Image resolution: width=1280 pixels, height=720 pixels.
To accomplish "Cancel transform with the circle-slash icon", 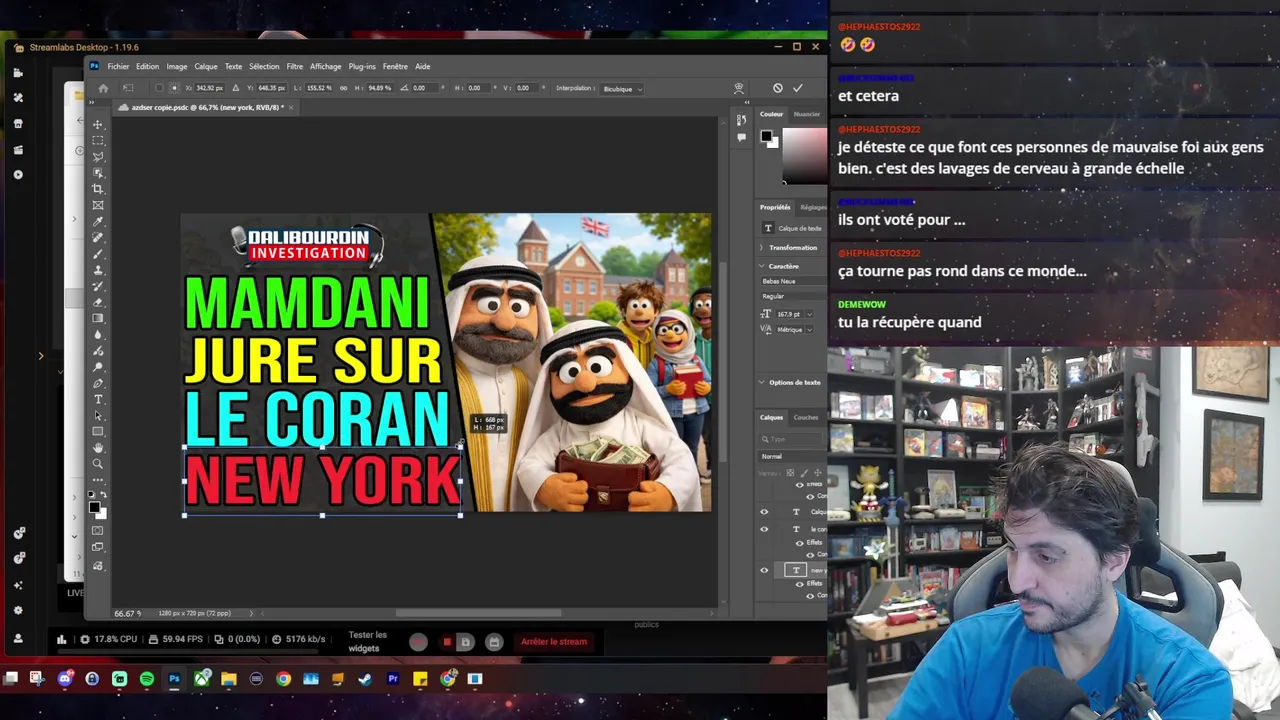I will [x=778, y=88].
